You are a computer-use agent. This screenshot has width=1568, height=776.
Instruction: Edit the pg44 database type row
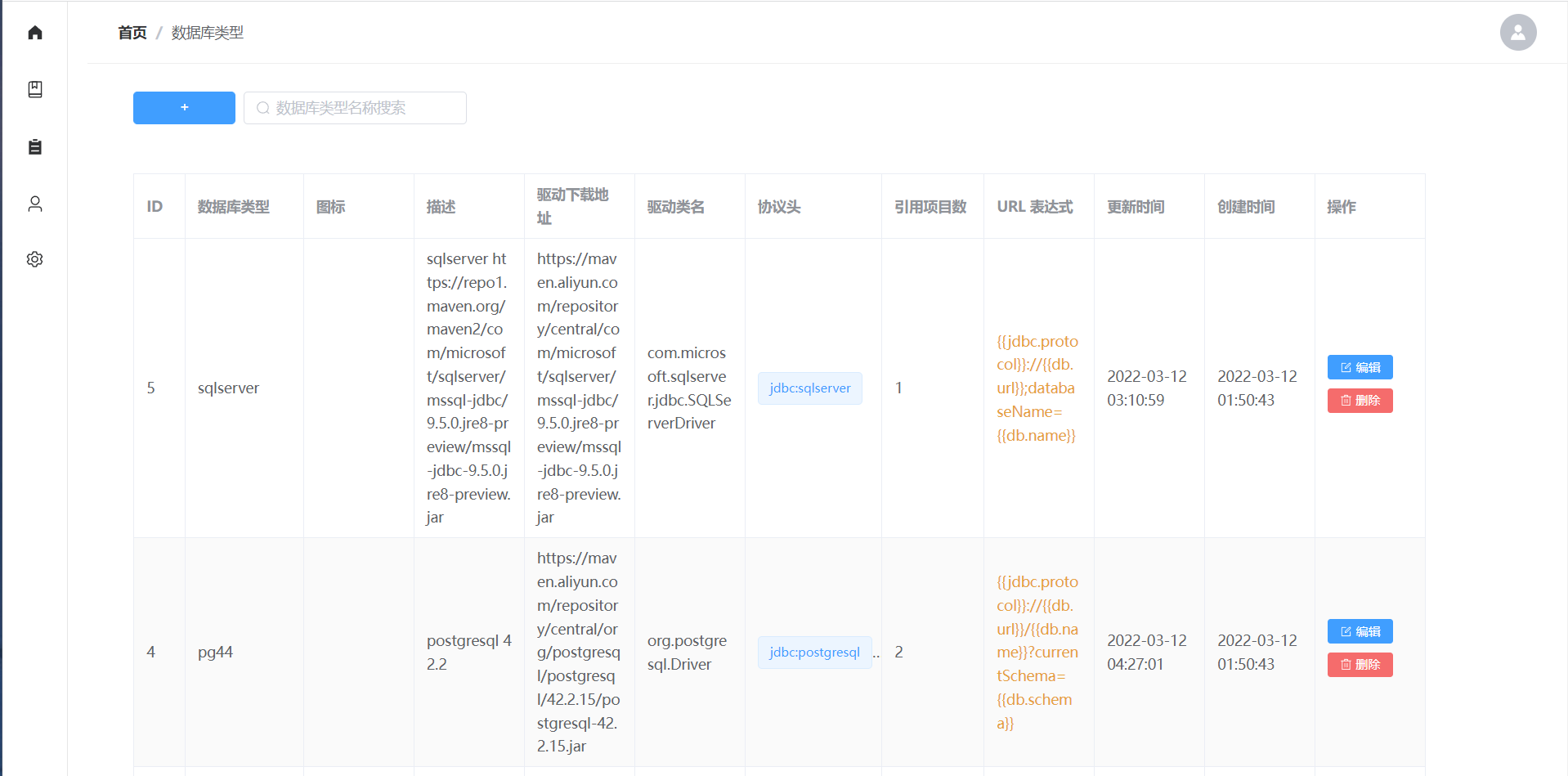pyautogui.click(x=1360, y=631)
